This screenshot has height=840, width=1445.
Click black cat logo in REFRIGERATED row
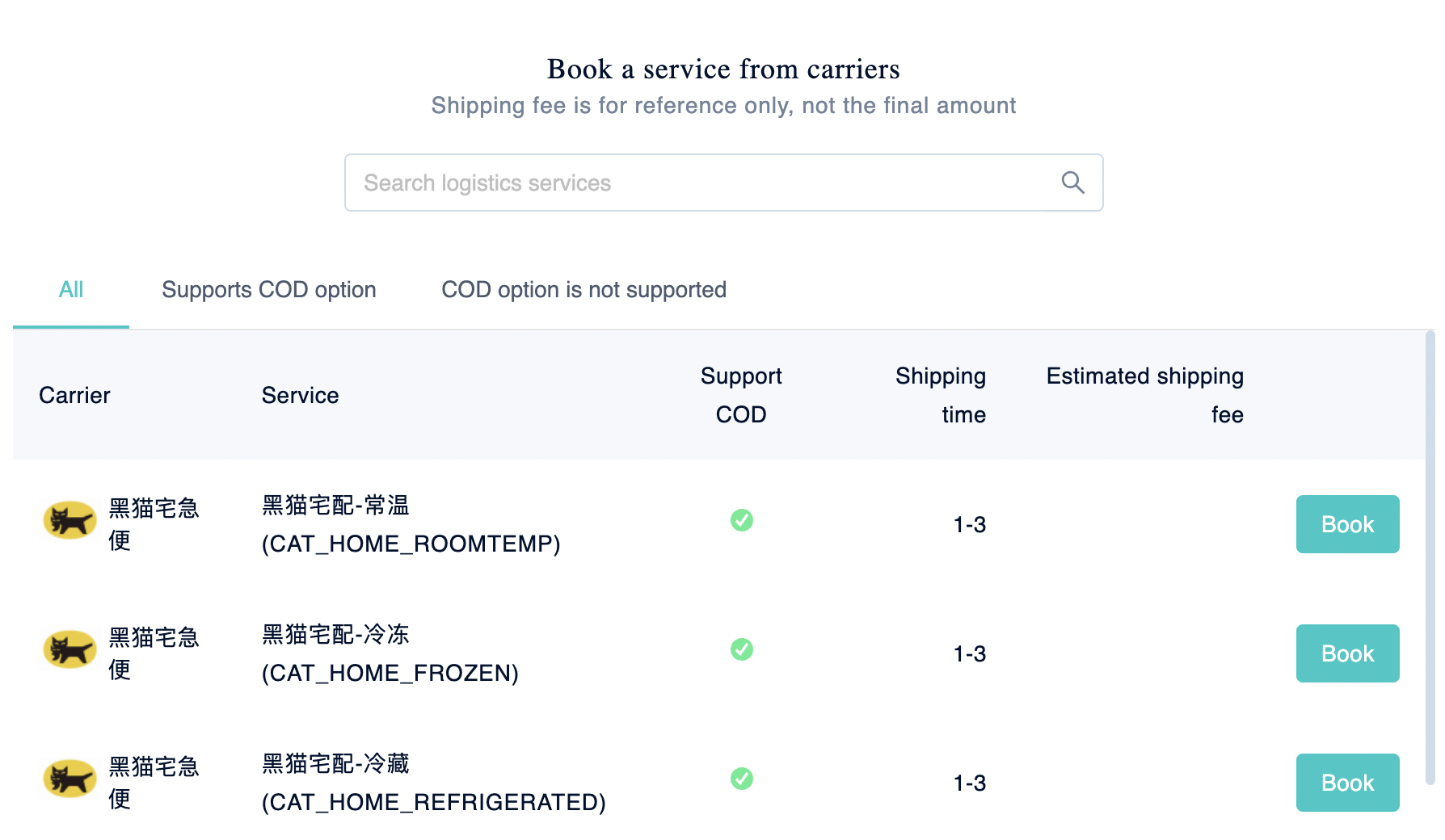click(x=70, y=779)
